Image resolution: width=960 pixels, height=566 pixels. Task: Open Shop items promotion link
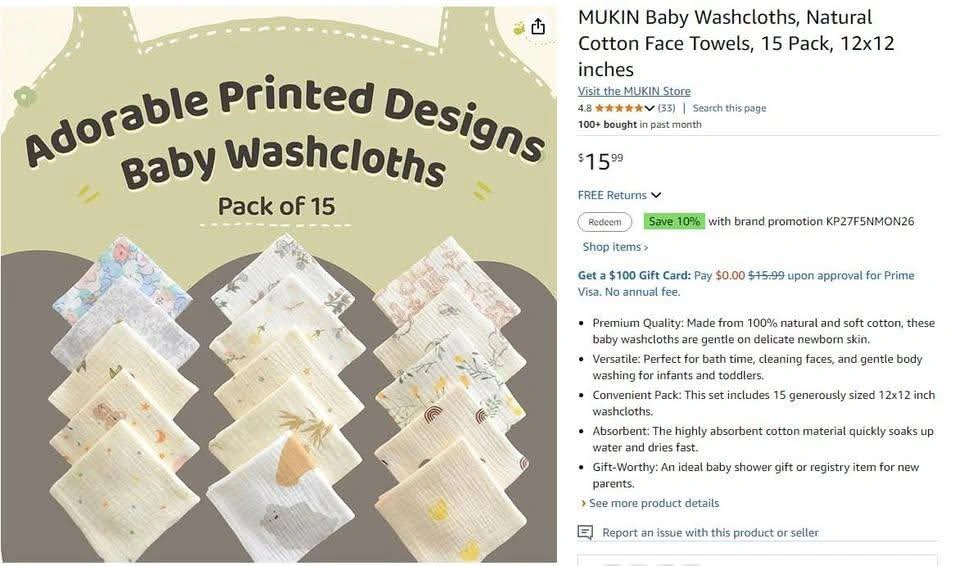pyautogui.click(x=615, y=247)
